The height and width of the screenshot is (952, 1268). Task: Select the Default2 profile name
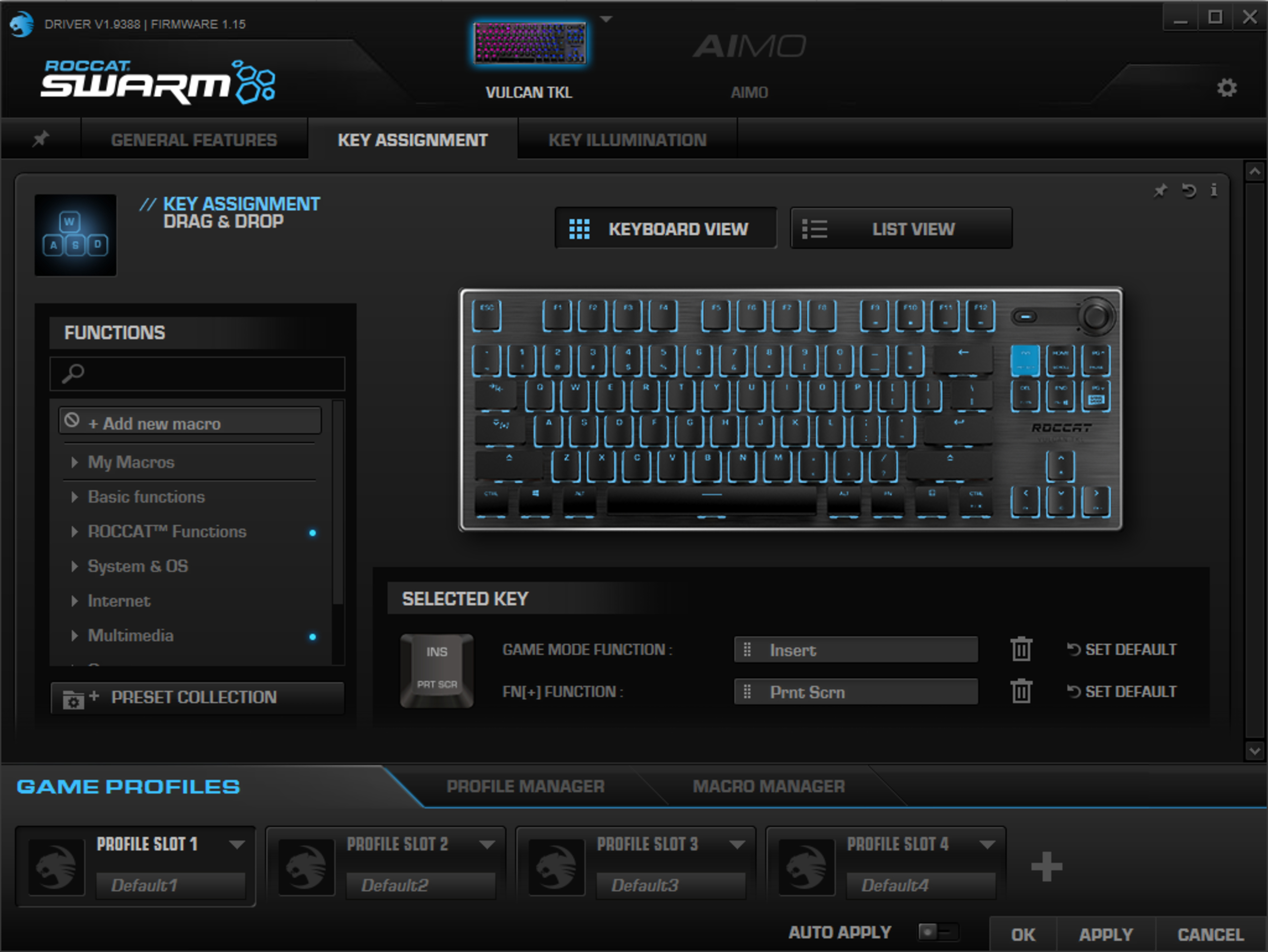[421, 886]
